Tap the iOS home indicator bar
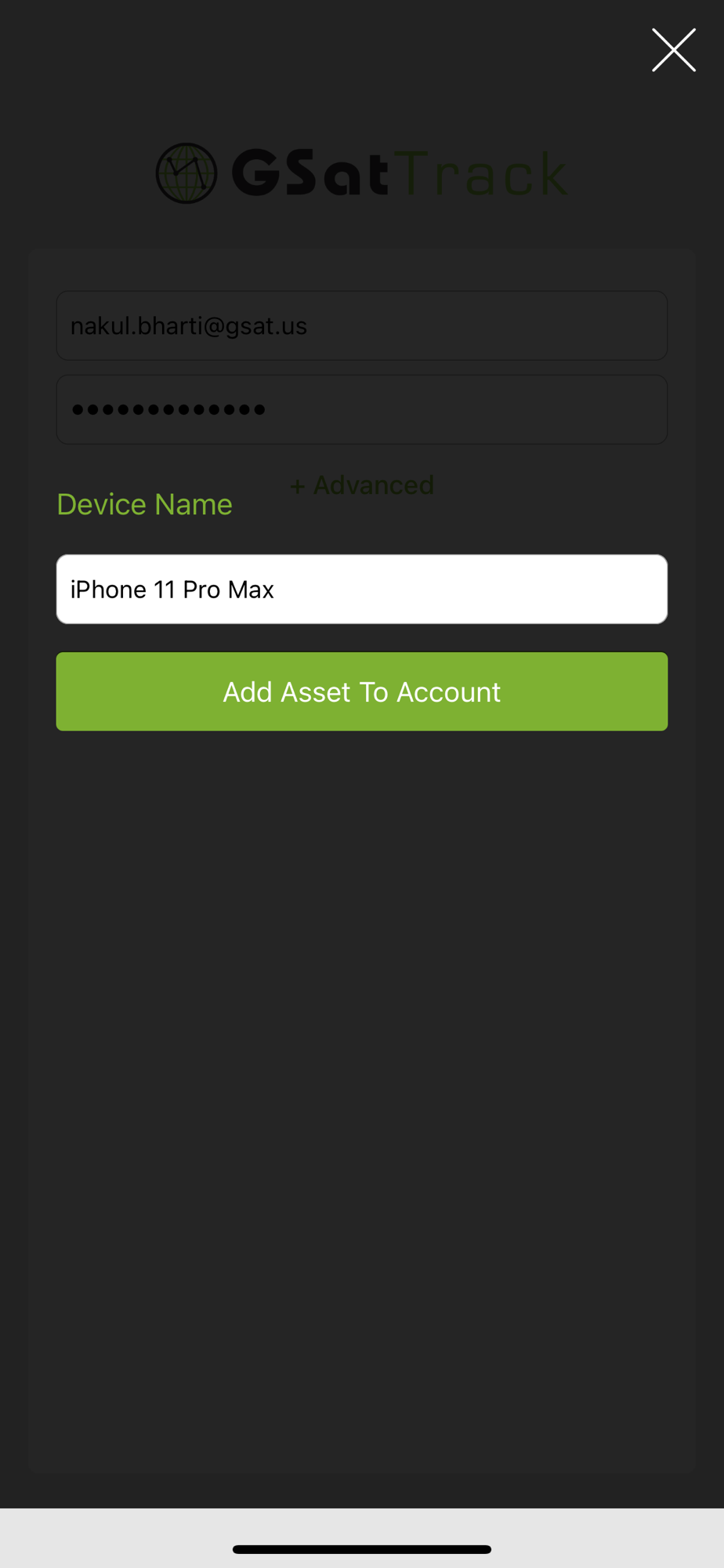Screen dimensions: 724x1568 pos(362,1549)
